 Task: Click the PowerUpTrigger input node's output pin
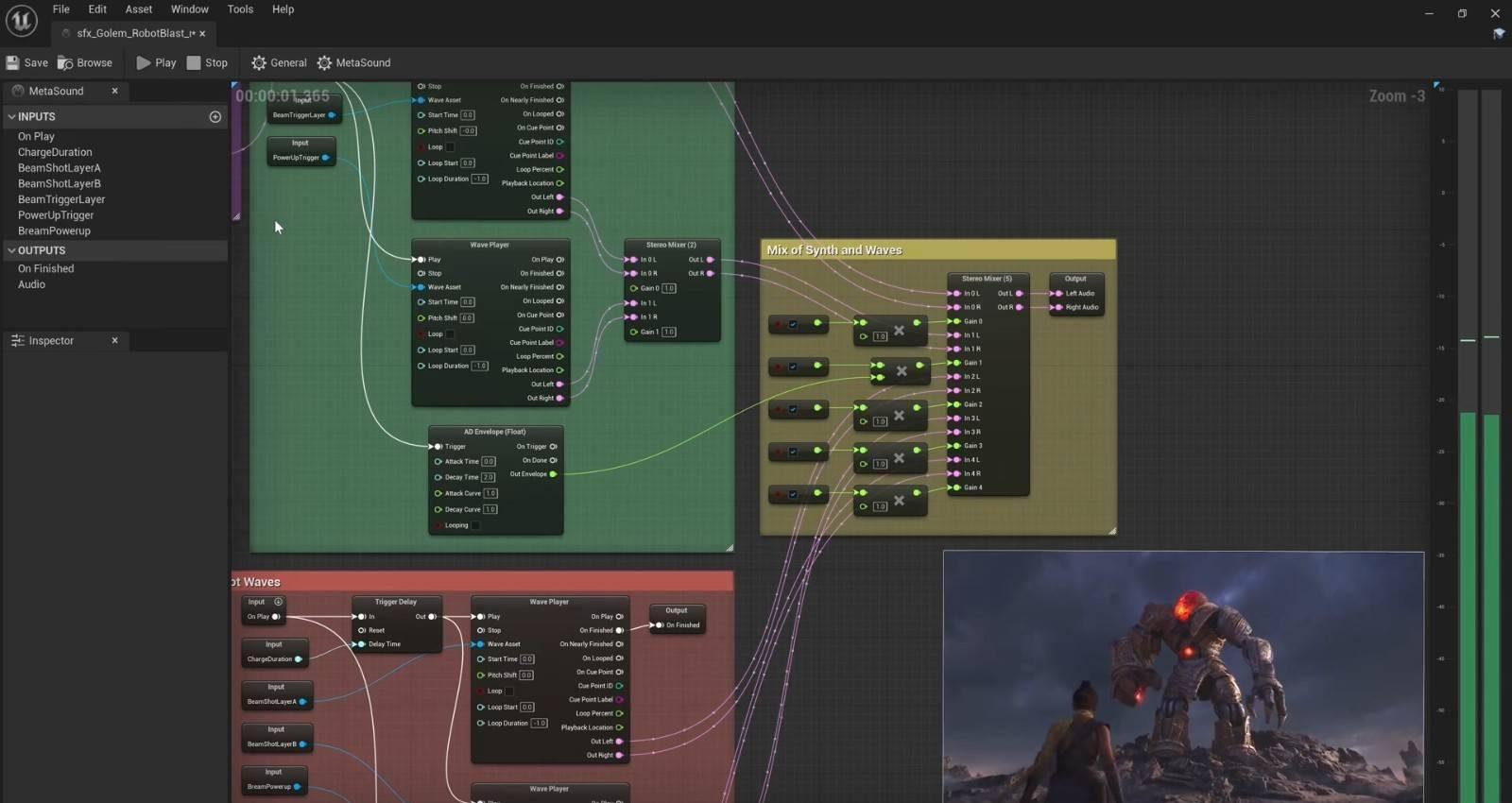tap(326, 158)
